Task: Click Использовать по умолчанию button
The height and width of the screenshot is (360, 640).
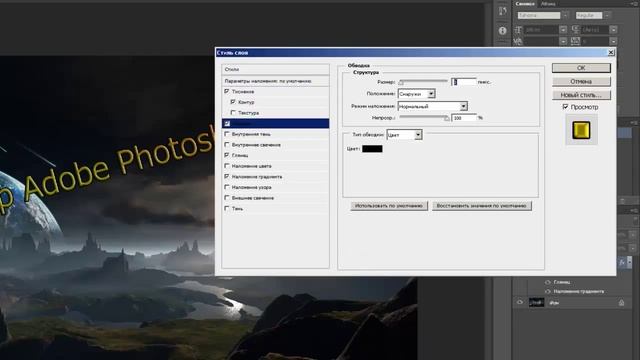Action: tap(389, 206)
